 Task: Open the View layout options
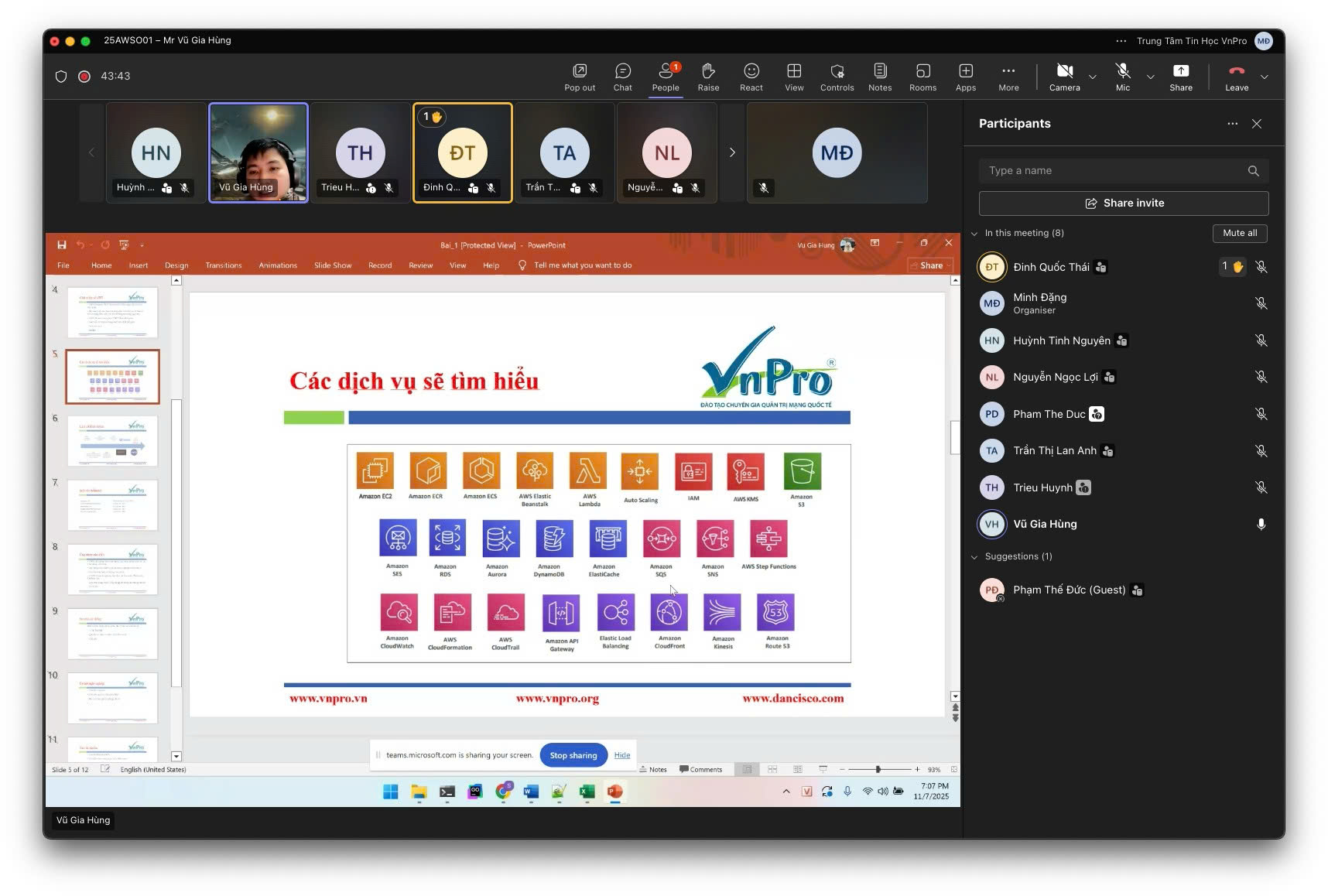pyautogui.click(x=794, y=77)
